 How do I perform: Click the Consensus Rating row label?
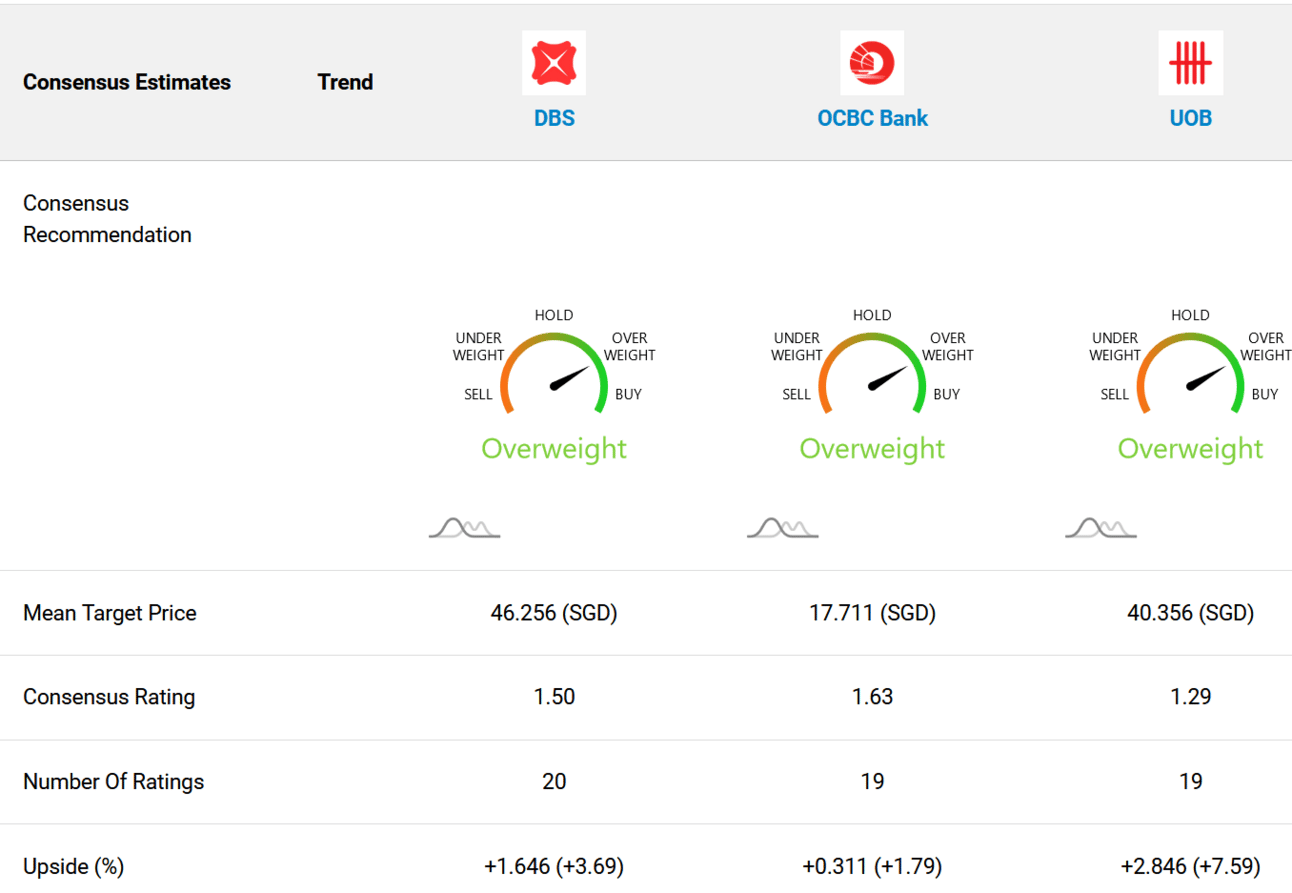(109, 697)
